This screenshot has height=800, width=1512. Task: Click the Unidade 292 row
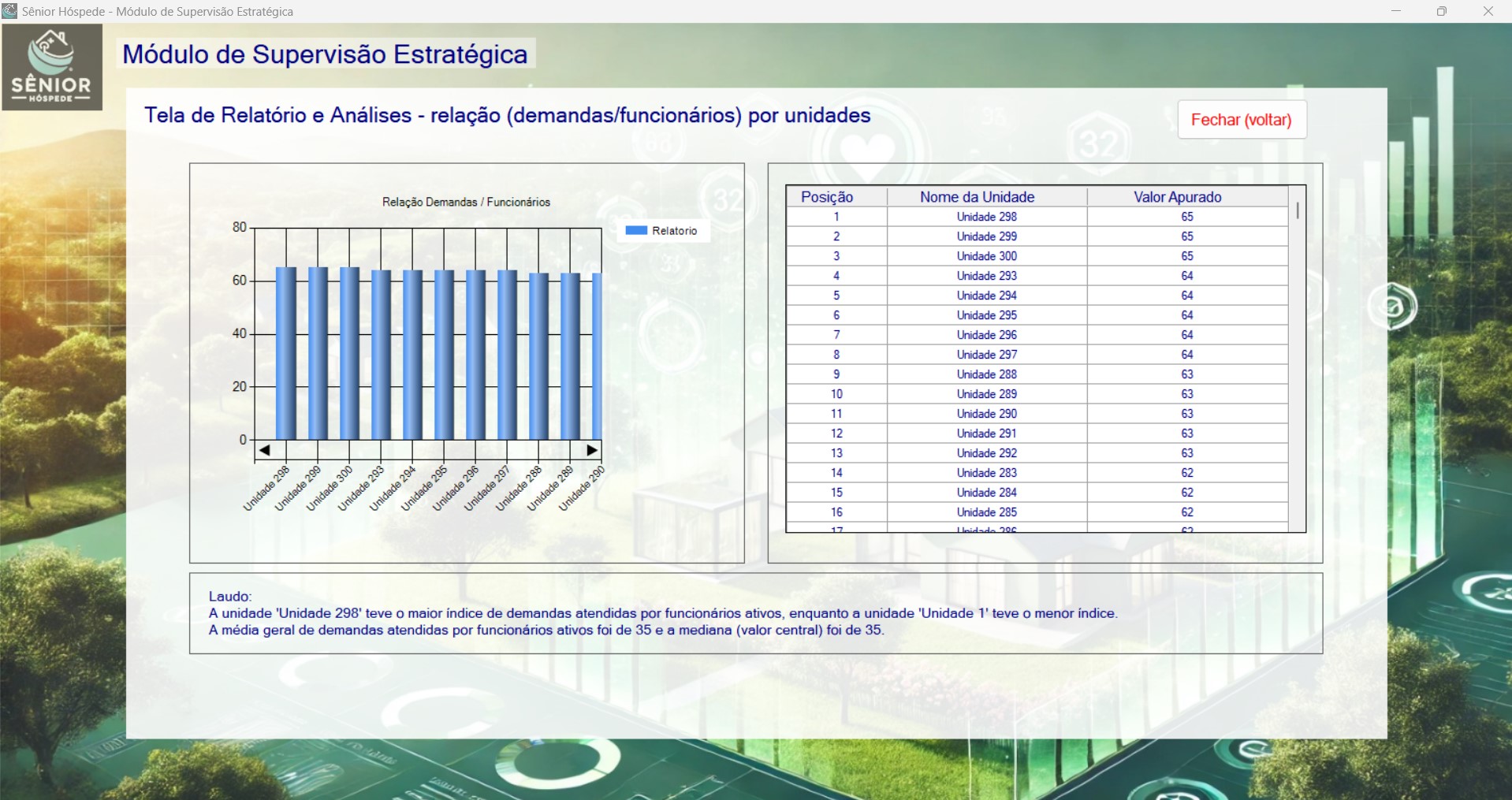(986, 453)
